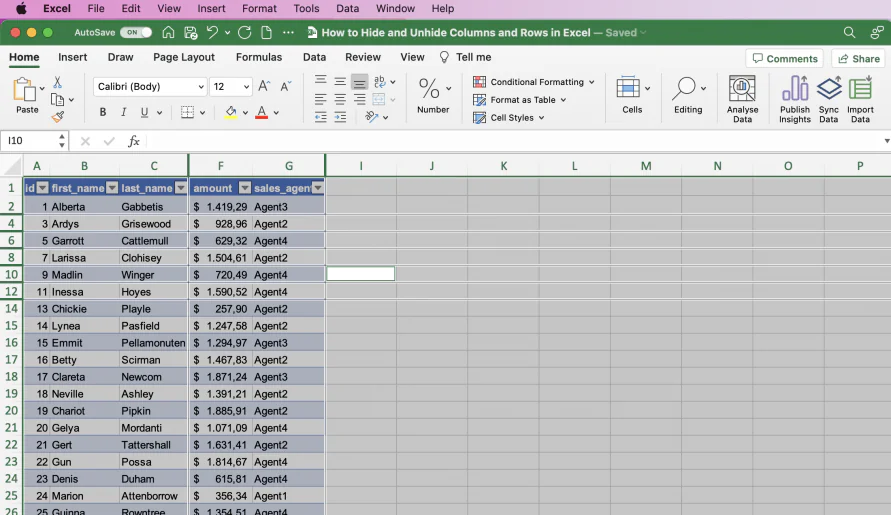Click the Cut scissors icon
This screenshot has width=891, height=515.
pyautogui.click(x=57, y=82)
